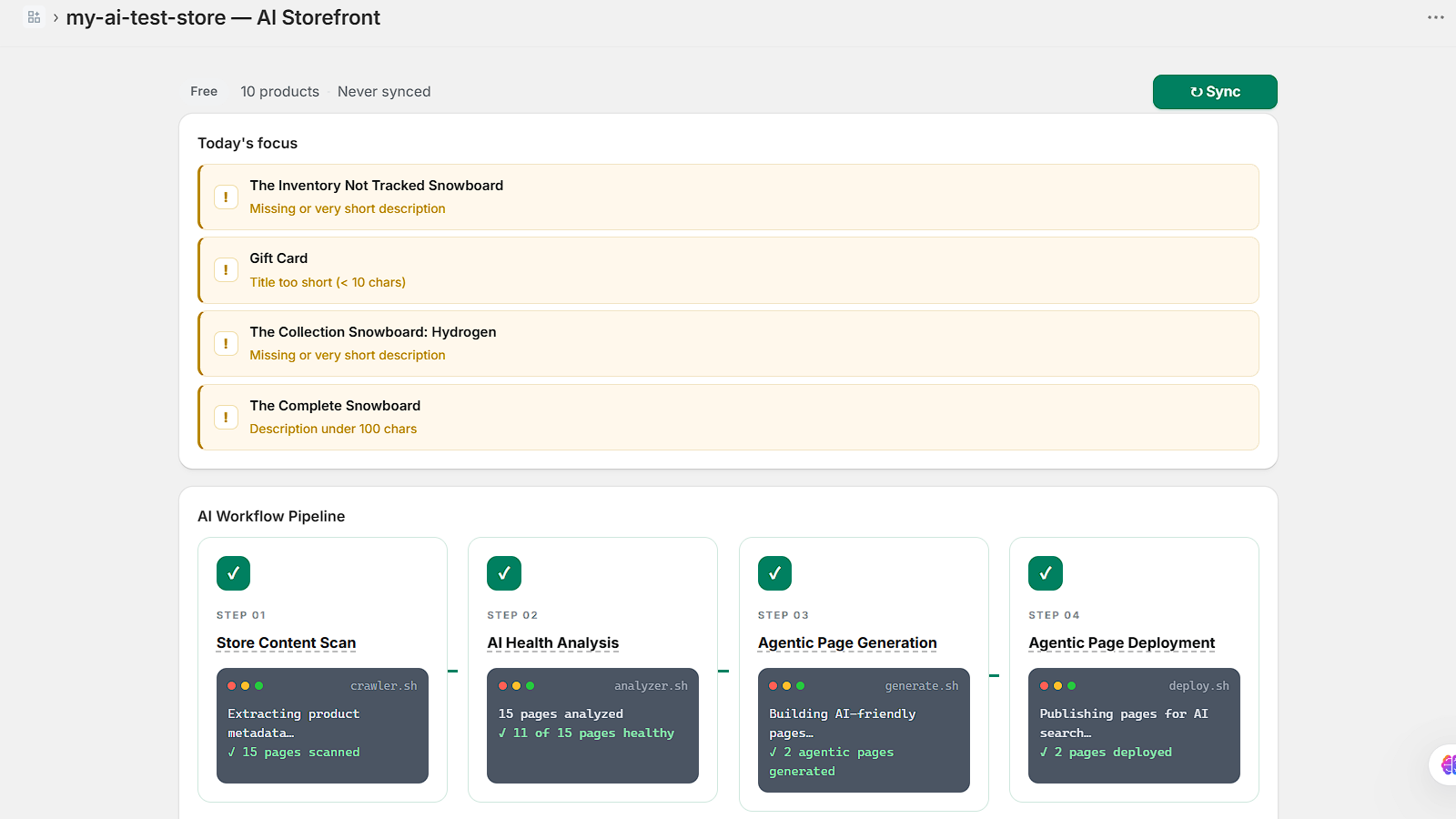The image size is (1456, 819).
Task: Click '2 pages deployed' result line
Action: pos(1106,753)
